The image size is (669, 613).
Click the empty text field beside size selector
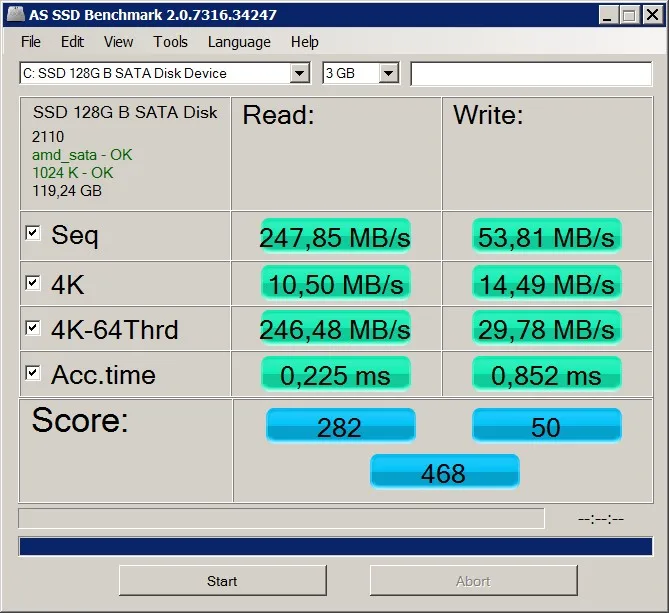[531, 74]
